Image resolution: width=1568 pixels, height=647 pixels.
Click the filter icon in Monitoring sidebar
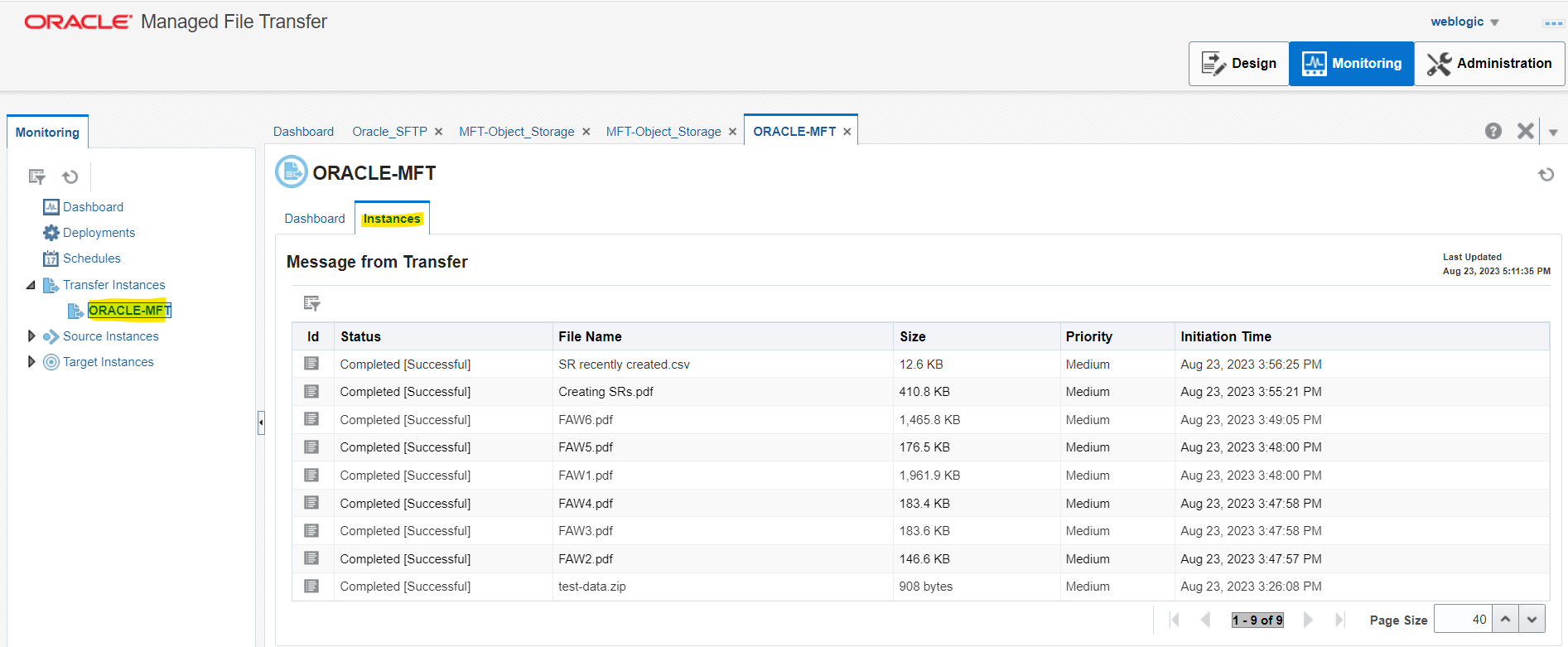pyautogui.click(x=36, y=176)
